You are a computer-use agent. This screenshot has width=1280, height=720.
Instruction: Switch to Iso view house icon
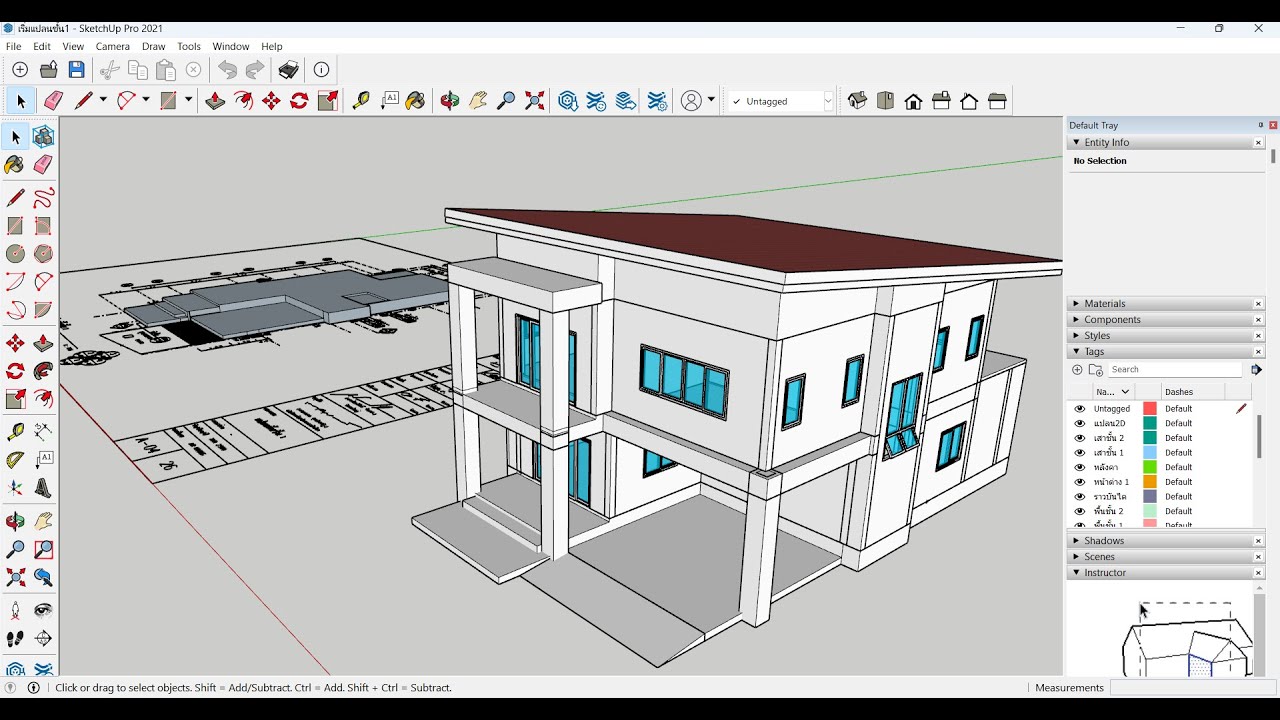click(857, 101)
